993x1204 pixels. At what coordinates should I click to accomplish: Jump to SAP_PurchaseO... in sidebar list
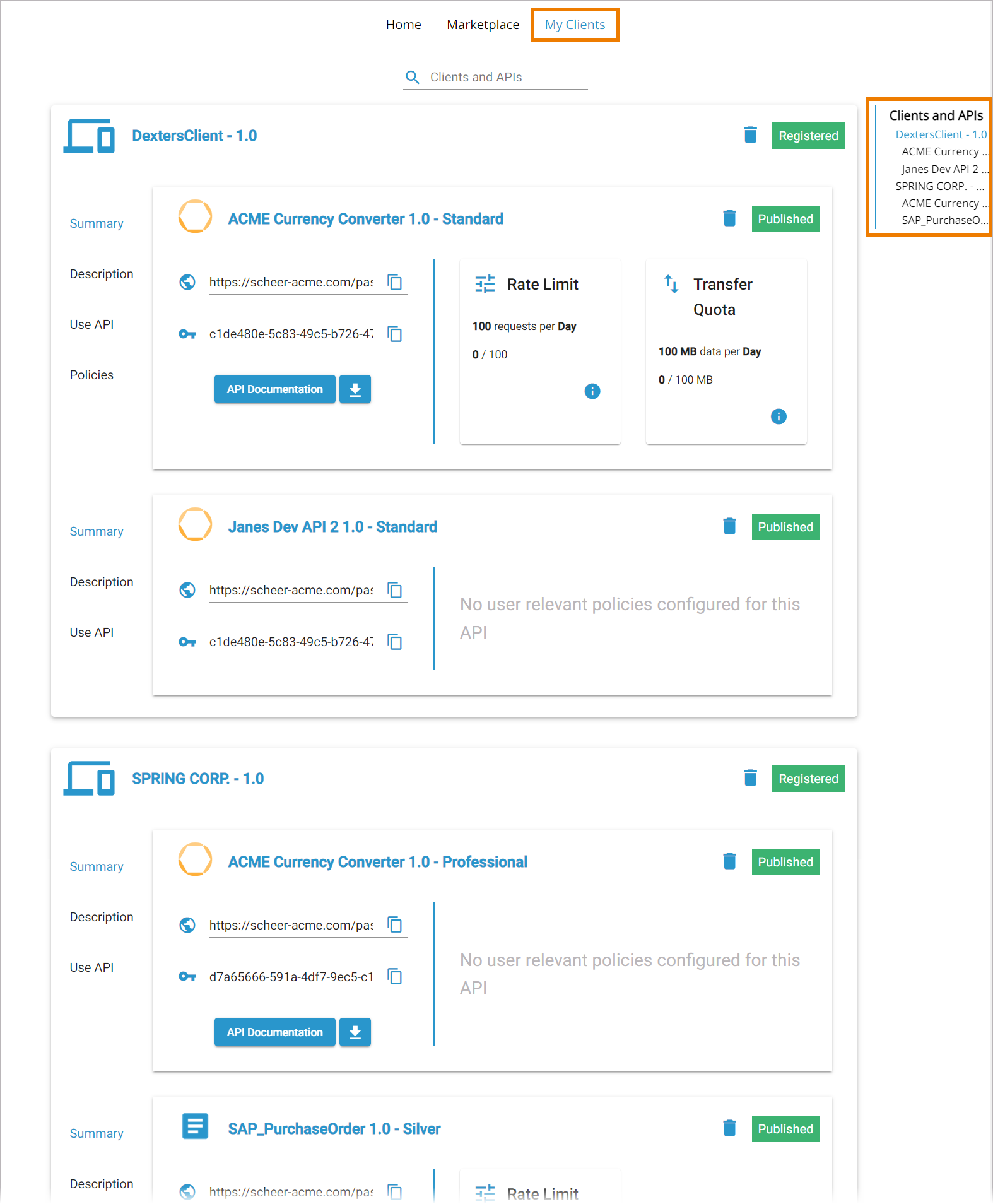coord(944,220)
